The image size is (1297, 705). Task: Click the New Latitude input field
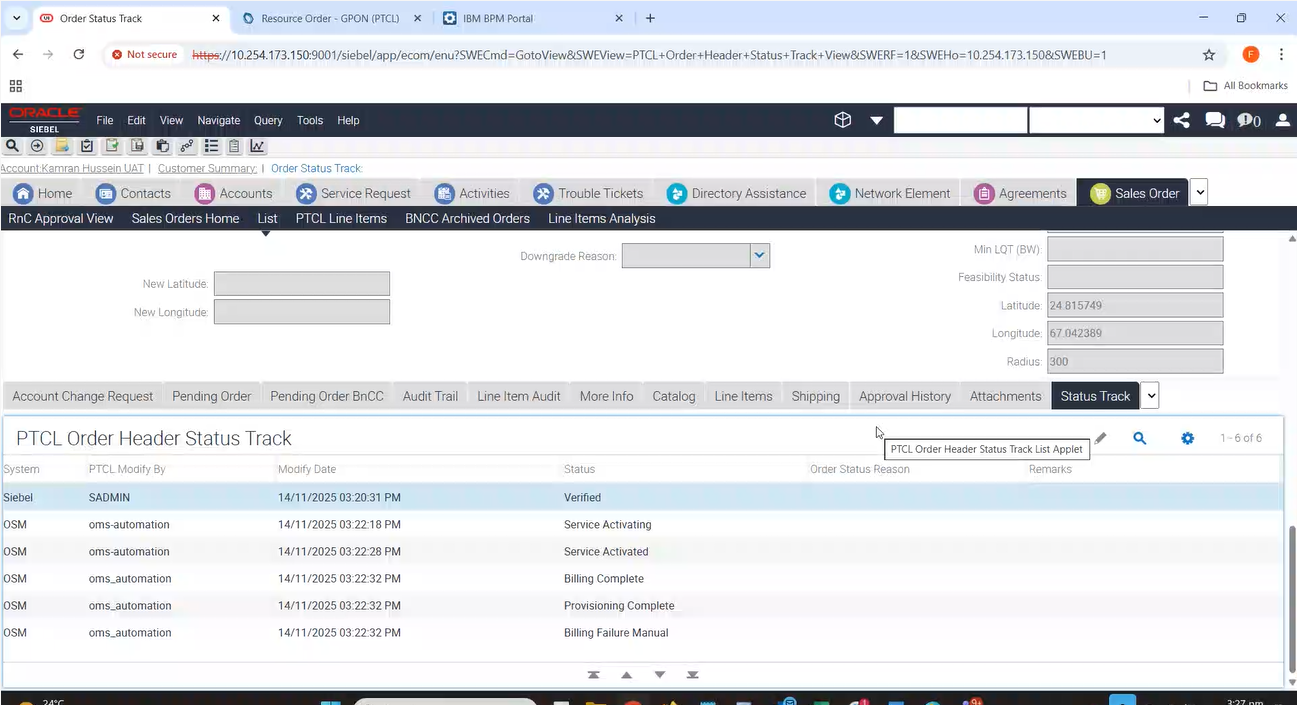301,284
